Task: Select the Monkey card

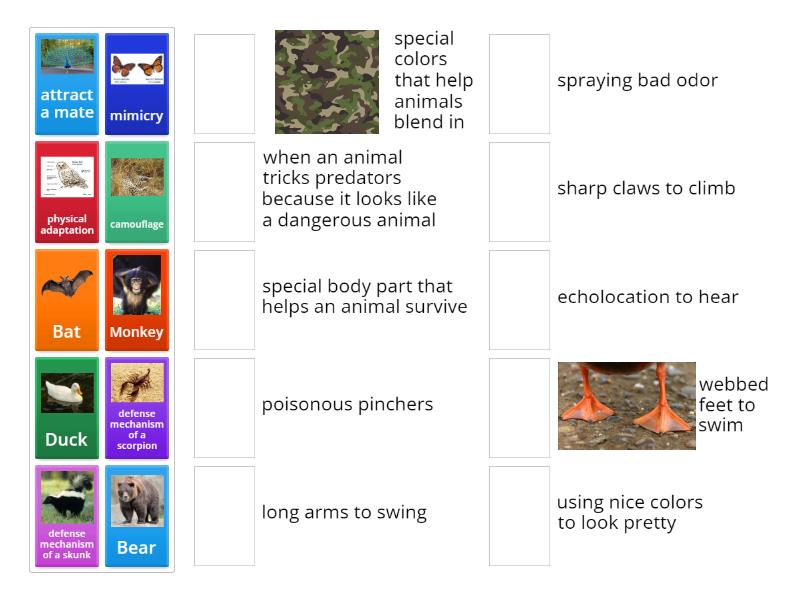Action: coord(136,298)
